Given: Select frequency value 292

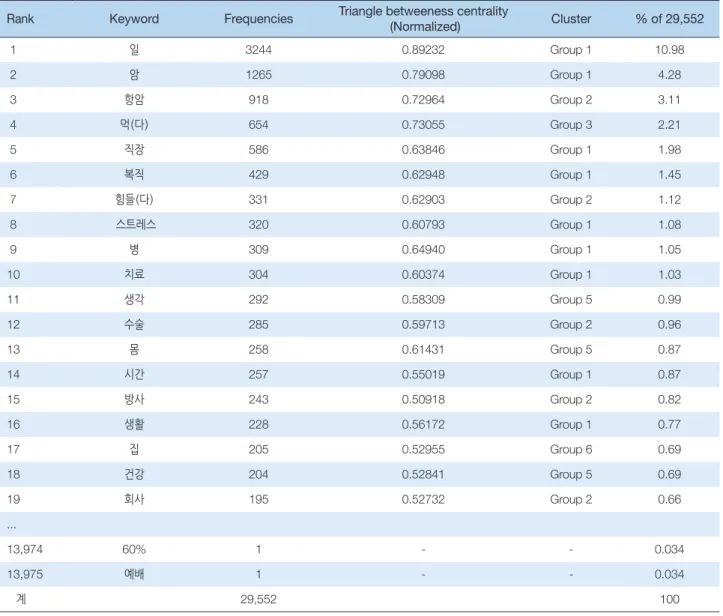Looking at the screenshot, I should click(258, 299).
